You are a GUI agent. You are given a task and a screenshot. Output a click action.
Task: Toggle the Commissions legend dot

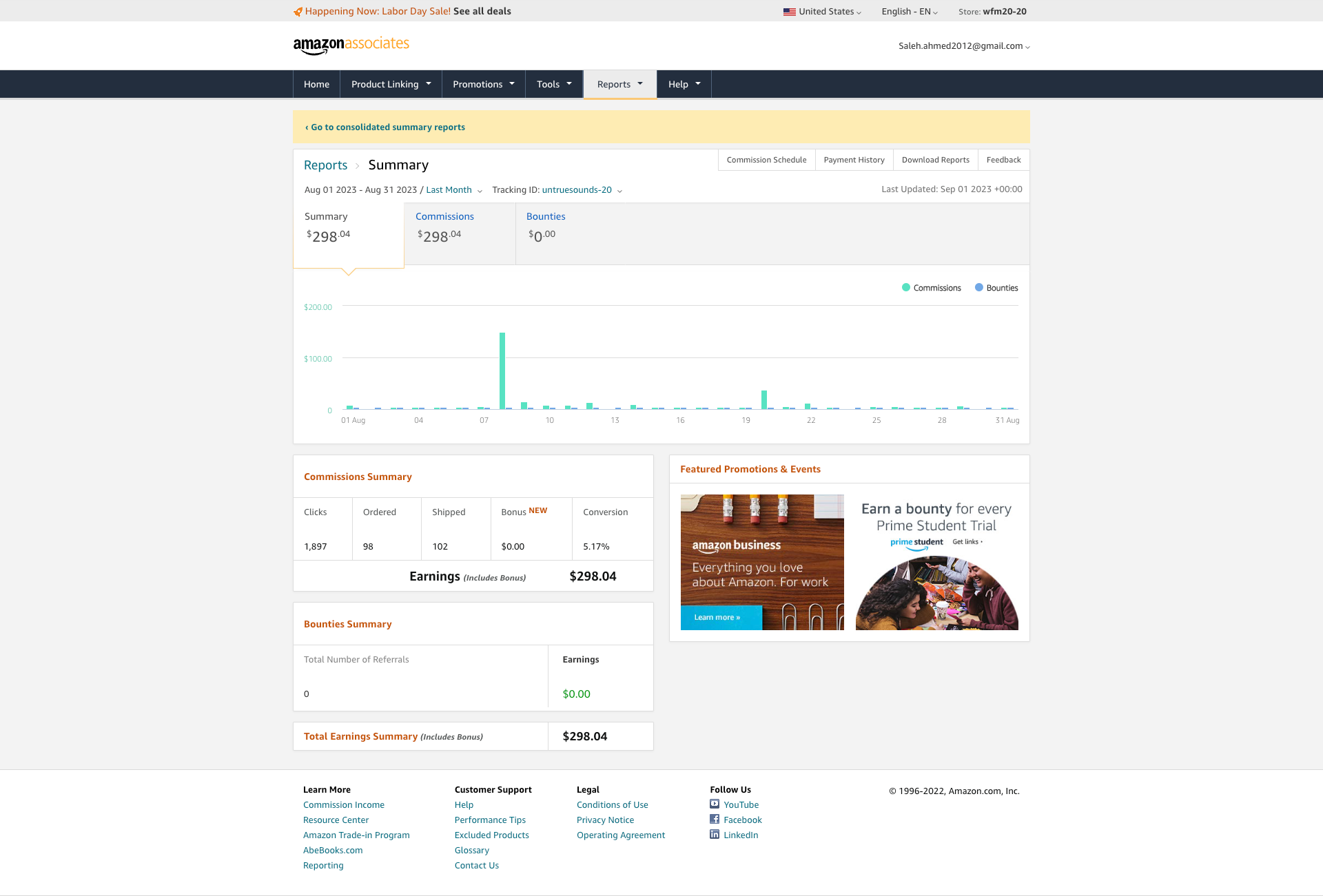point(906,287)
